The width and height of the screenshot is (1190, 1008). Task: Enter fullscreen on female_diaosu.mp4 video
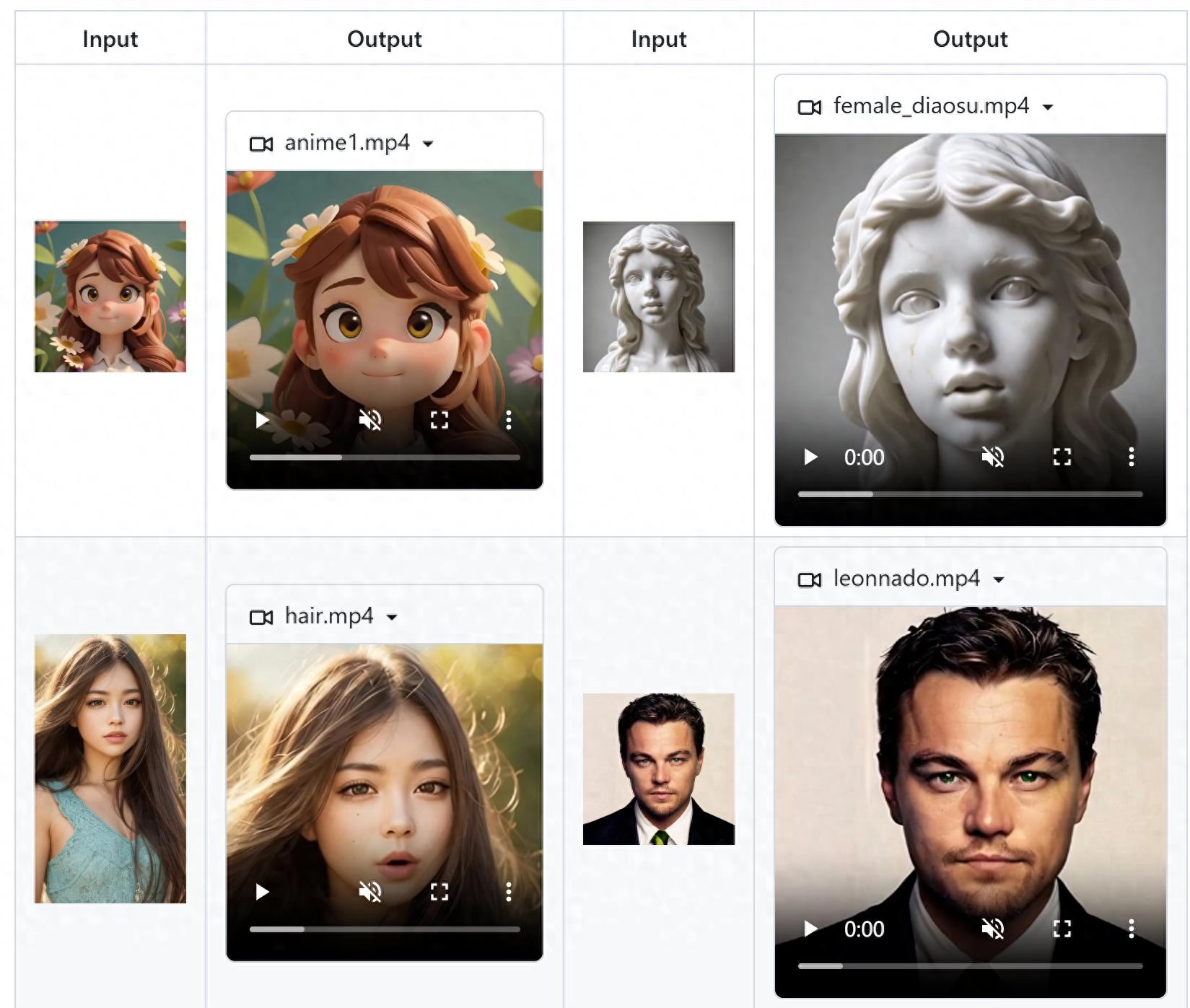click(1062, 457)
